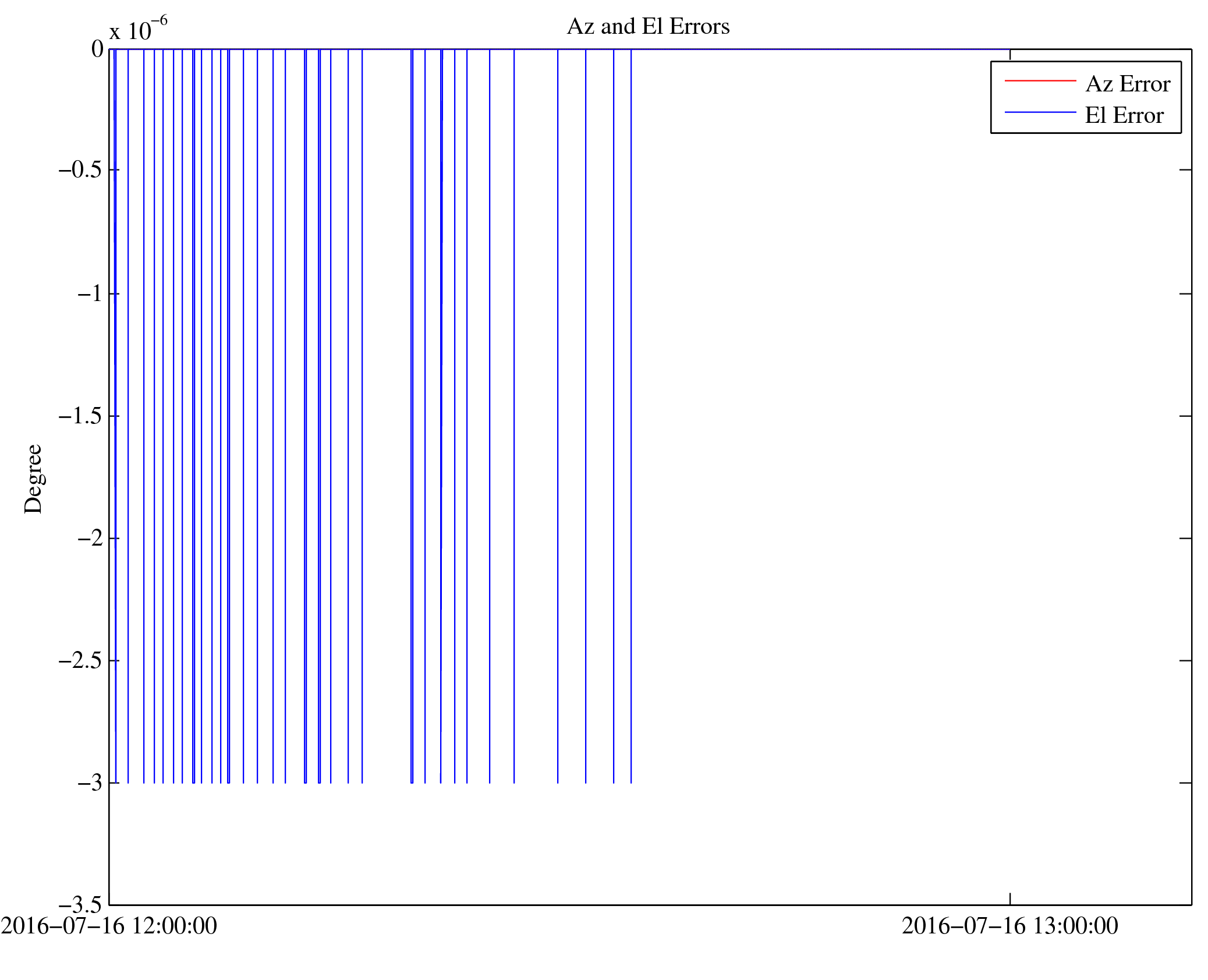This screenshot has width=1208, height=980.
Task: Click the y-axis tick label '-3.5'
Action: pyautogui.click(x=80, y=904)
